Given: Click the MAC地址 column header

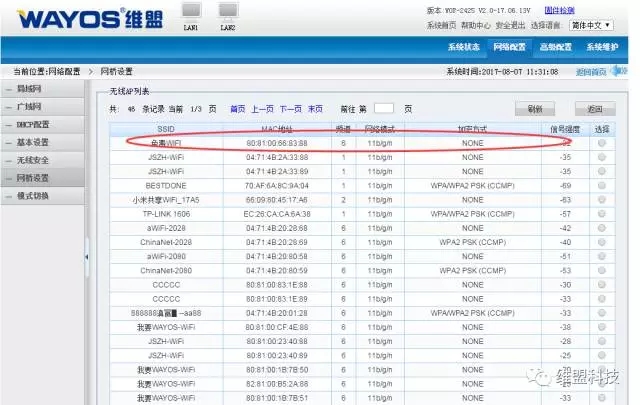Looking at the screenshot, I should 277,129.
